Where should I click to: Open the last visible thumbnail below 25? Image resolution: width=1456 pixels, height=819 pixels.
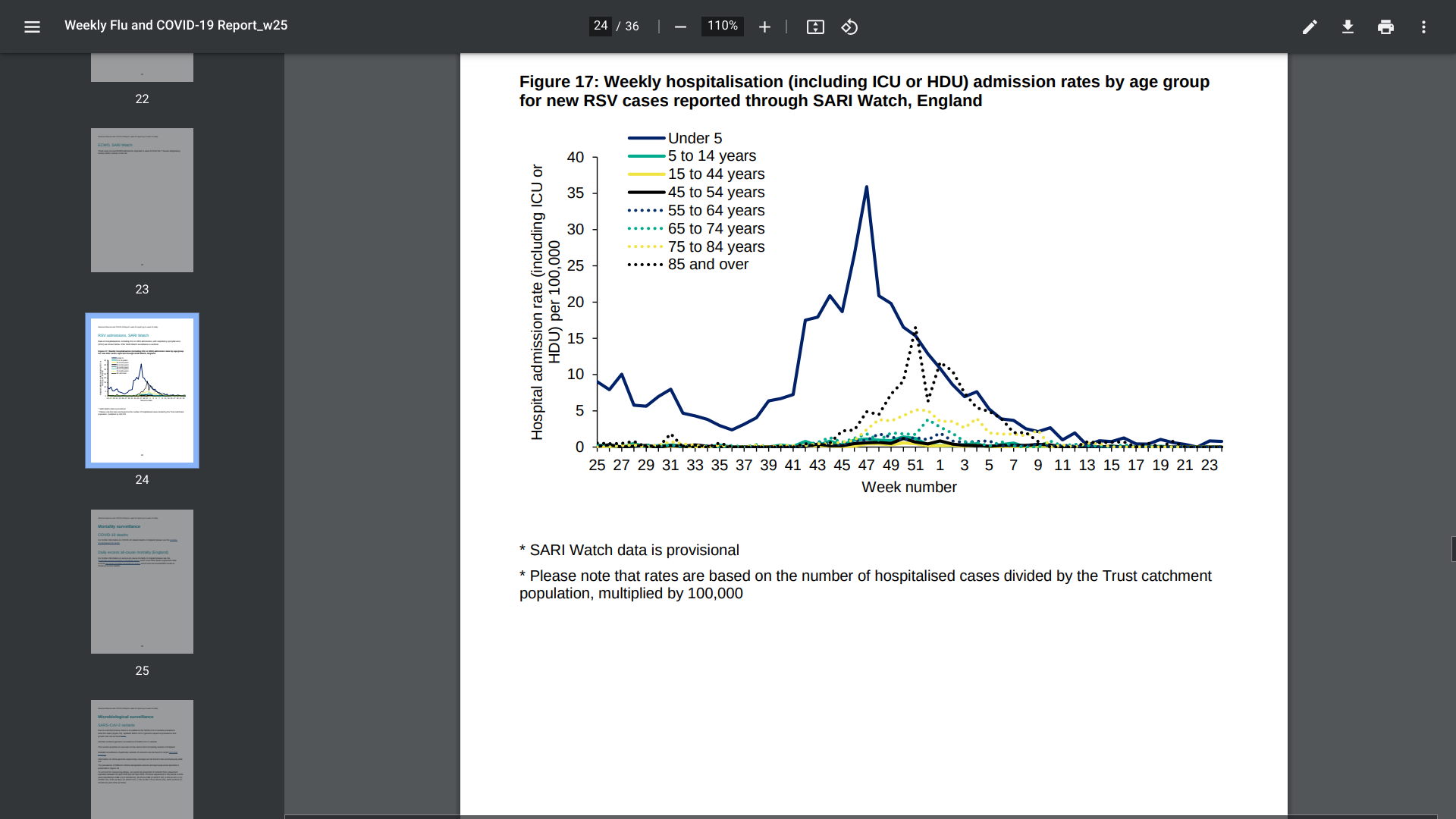[142, 758]
